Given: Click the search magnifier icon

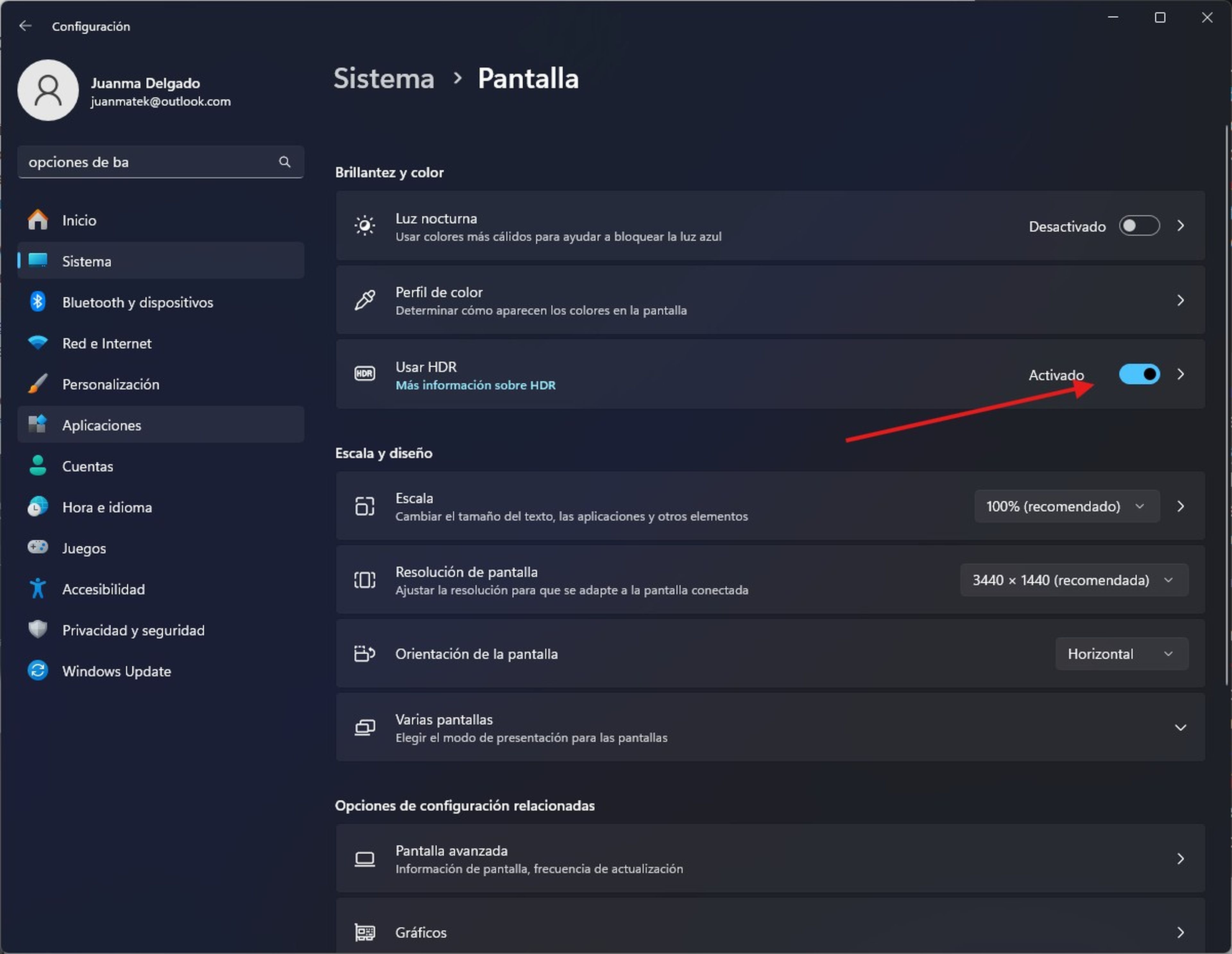Looking at the screenshot, I should (x=285, y=162).
